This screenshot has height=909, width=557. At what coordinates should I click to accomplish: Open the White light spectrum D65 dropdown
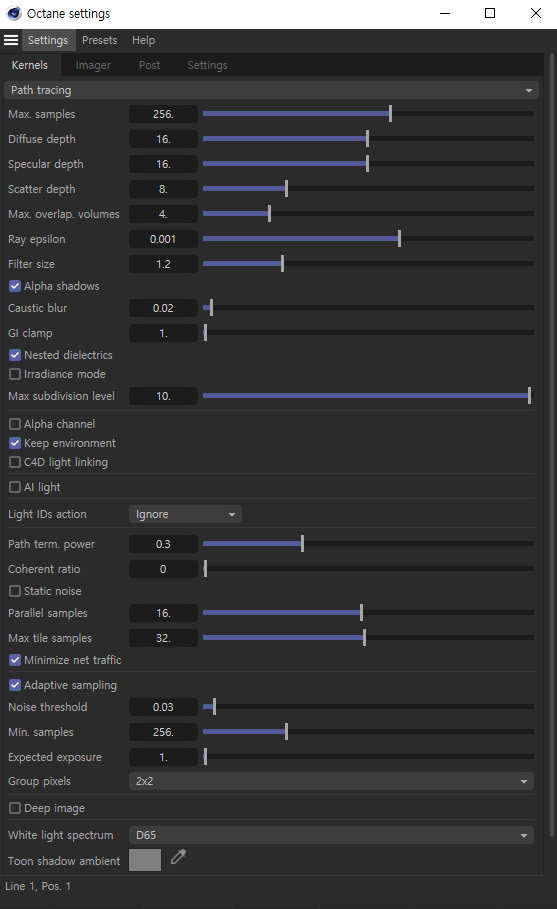tap(331, 835)
